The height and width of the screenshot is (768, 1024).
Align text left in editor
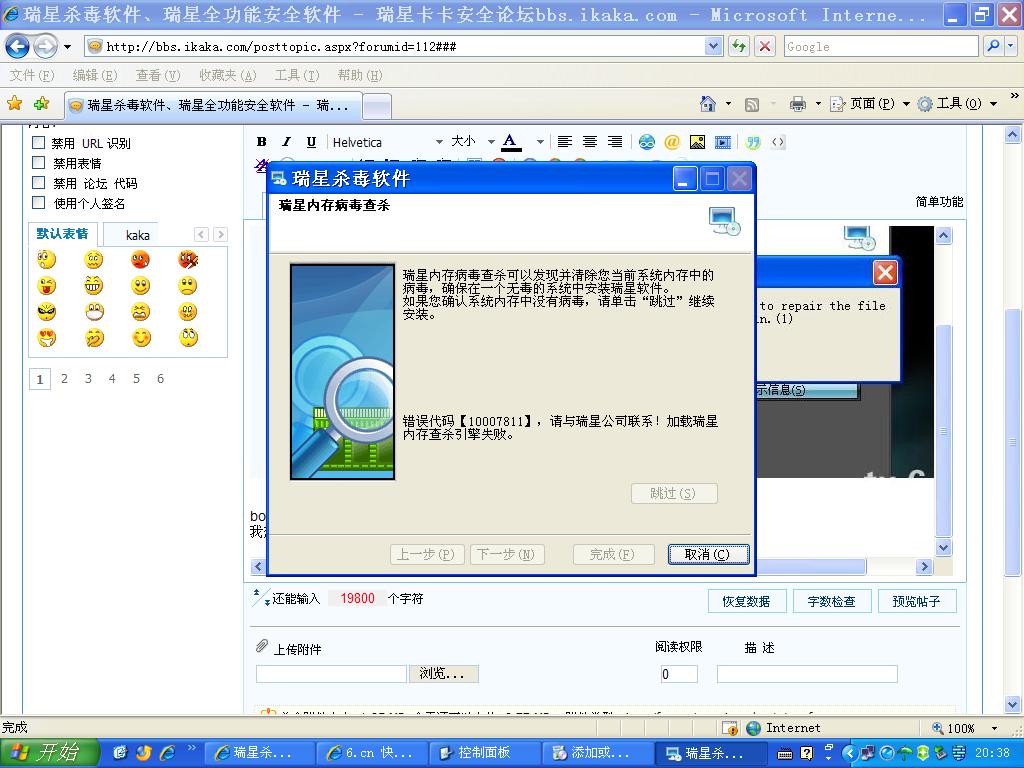565,142
